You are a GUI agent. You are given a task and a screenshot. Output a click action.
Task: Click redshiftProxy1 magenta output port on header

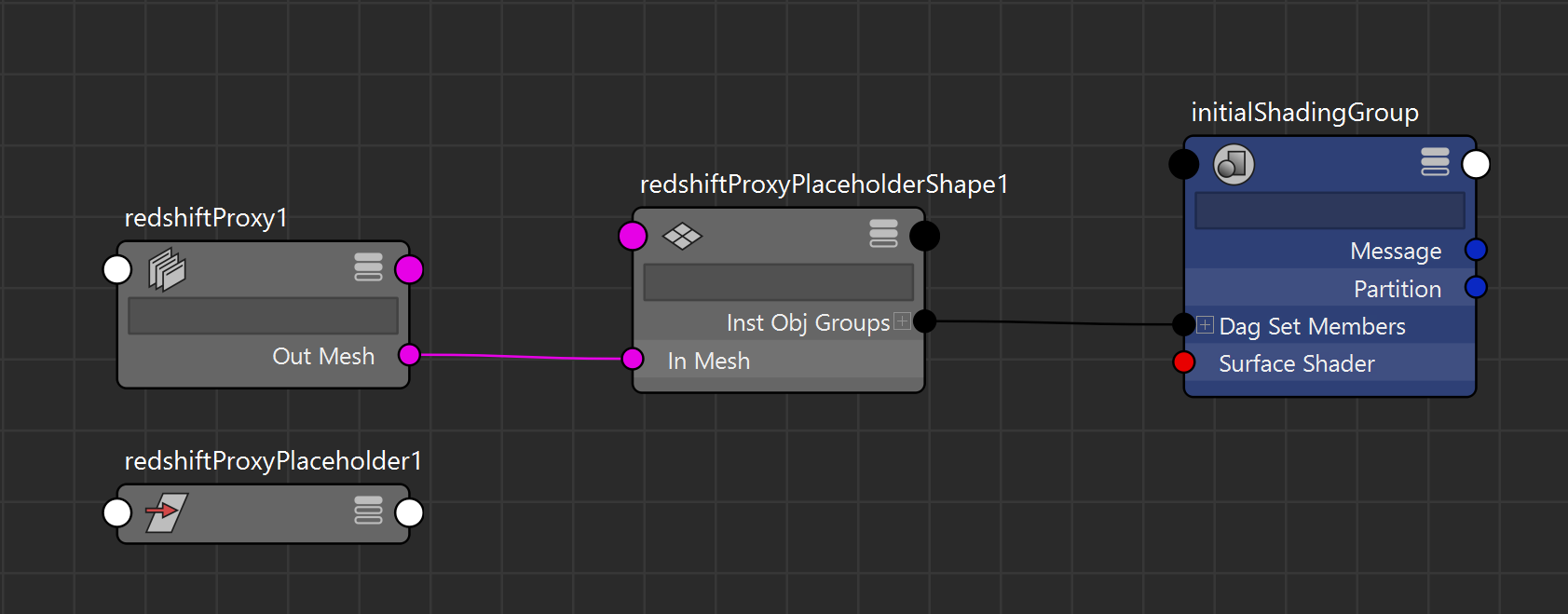[x=409, y=269]
